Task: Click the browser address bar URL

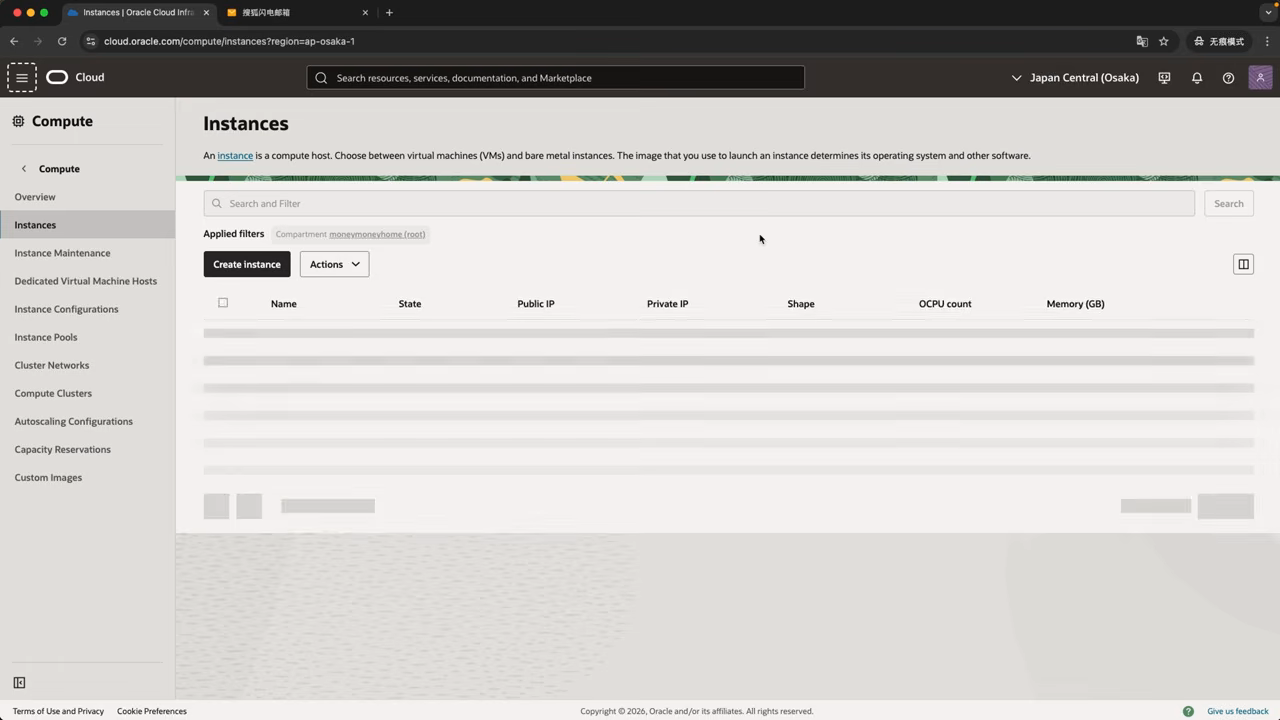Action: tap(229, 41)
